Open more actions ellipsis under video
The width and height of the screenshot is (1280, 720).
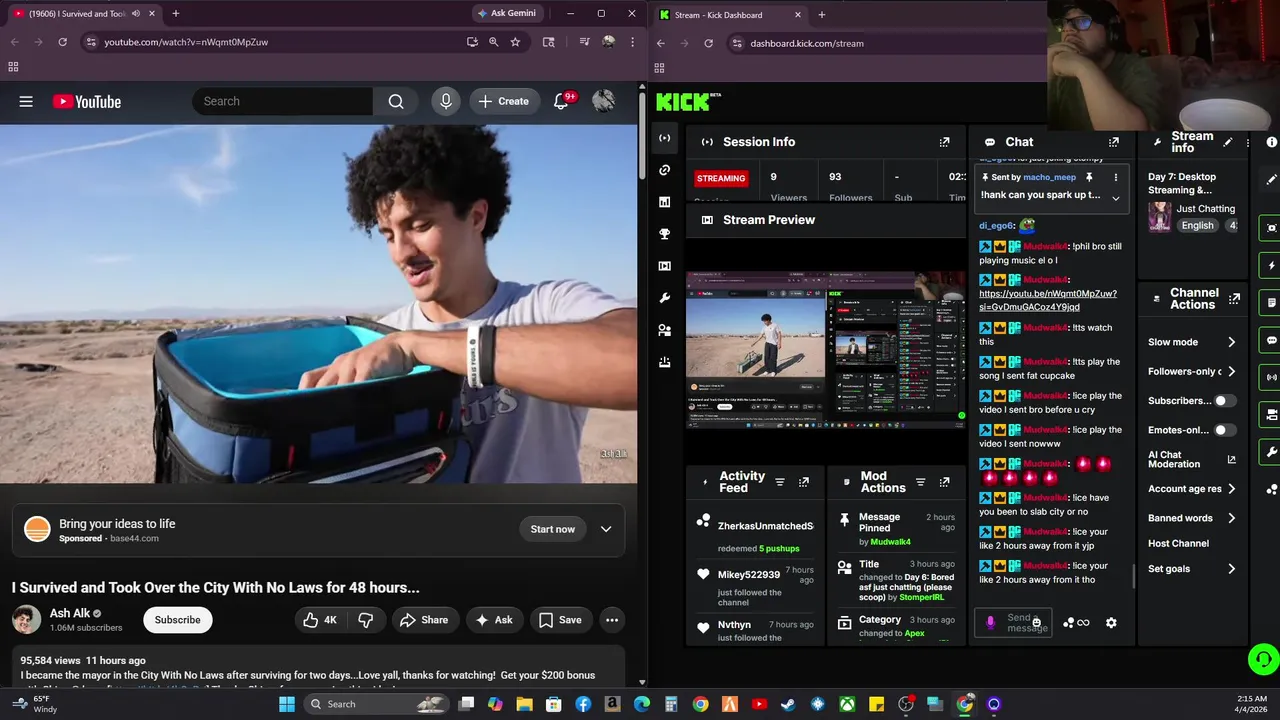pyautogui.click(x=612, y=620)
